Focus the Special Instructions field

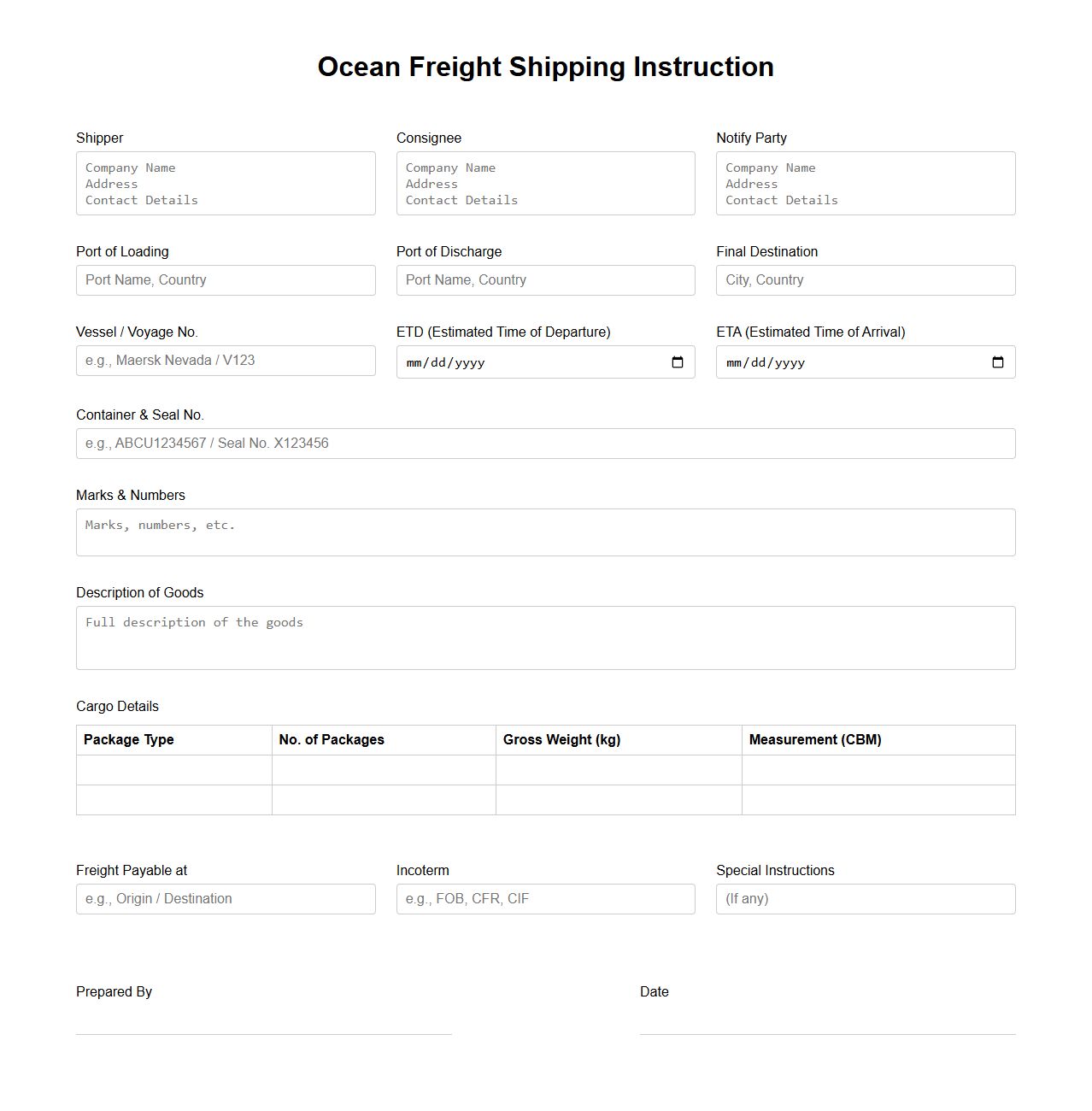tap(865, 898)
